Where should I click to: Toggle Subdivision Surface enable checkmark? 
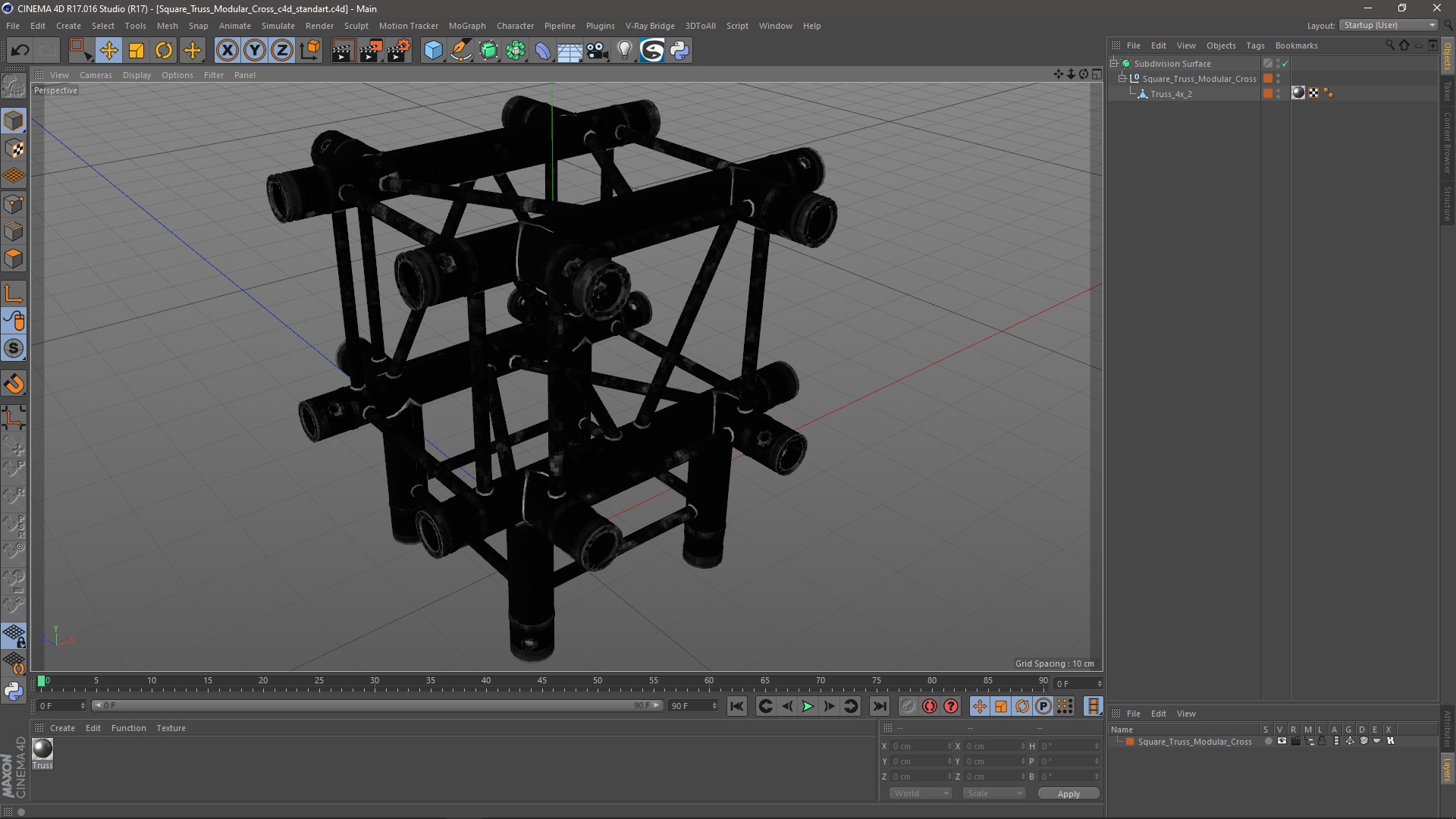pyautogui.click(x=1285, y=64)
